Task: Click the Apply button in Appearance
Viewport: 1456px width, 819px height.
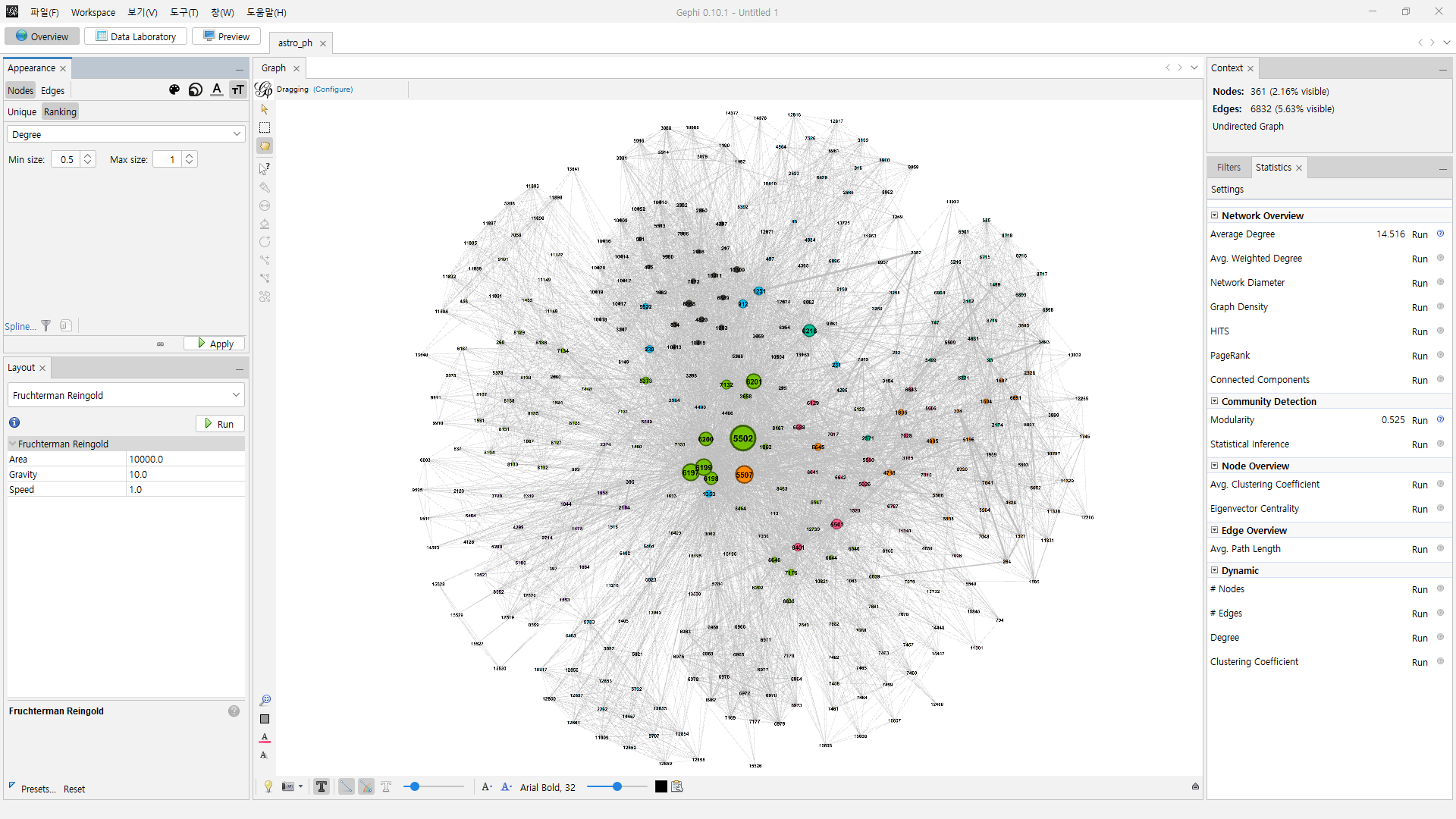Action: [215, 344]
